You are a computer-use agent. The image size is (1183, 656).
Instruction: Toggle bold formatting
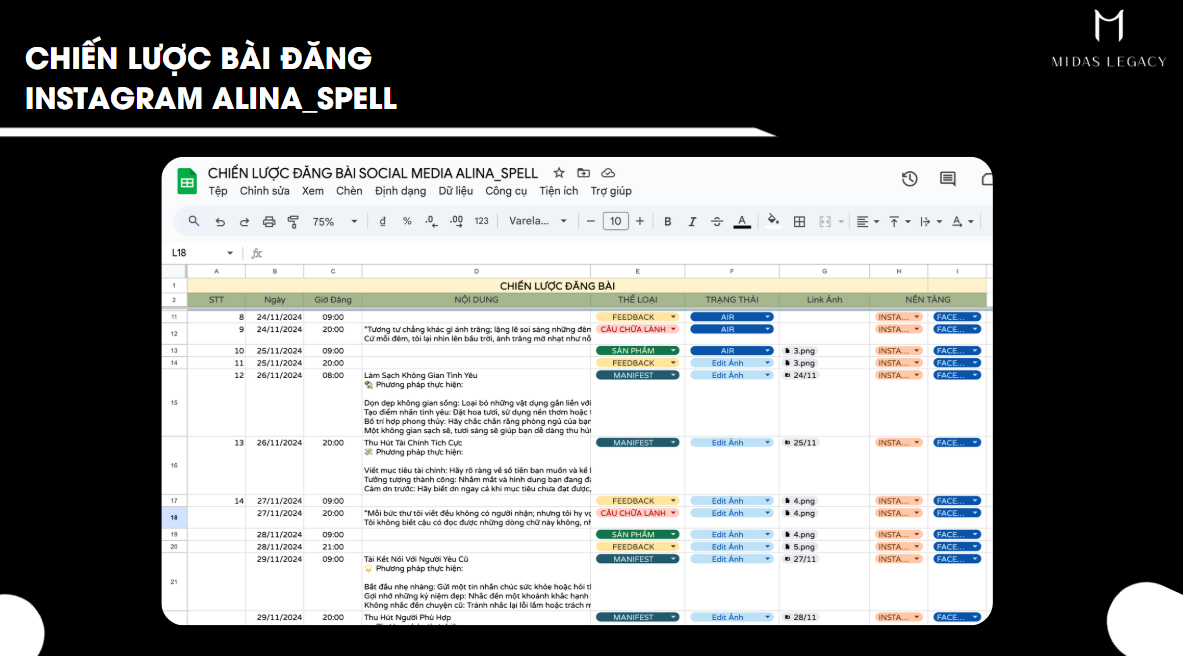pos(668,221)
